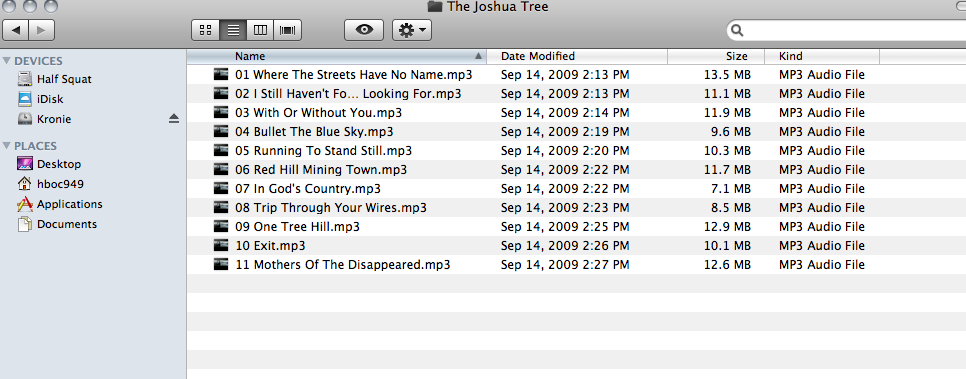Go back with left arrow button
966x379 pixels.
[15, 30]
